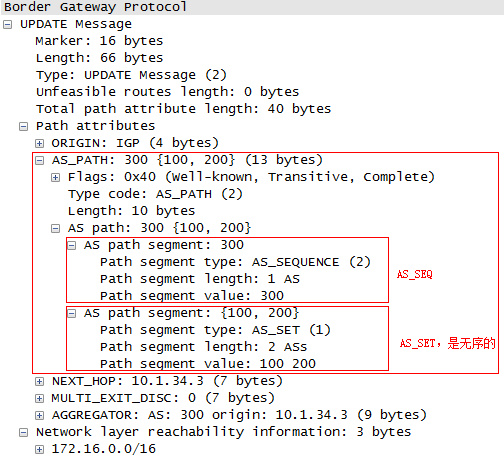Collapse Network layer reachability information node
The image size is (504, 461).
(23, 432)
